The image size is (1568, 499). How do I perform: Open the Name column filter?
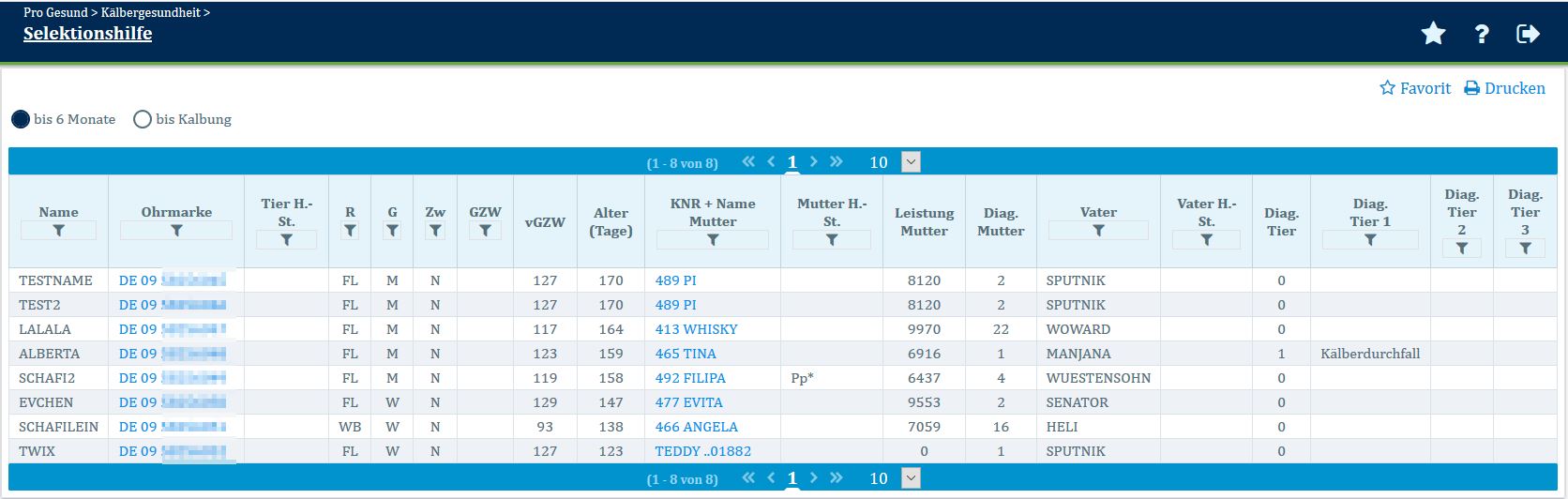pos(58,231)
